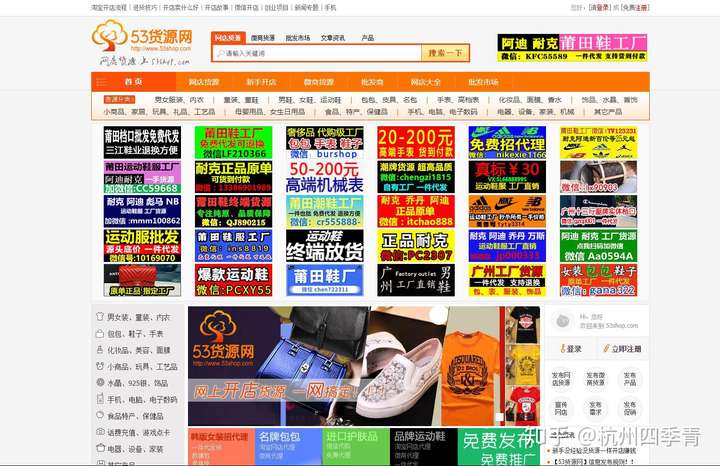The image size is (720, 466).
Task: Select the 文章资讯 search tab
Action: [x=333, y=38]
